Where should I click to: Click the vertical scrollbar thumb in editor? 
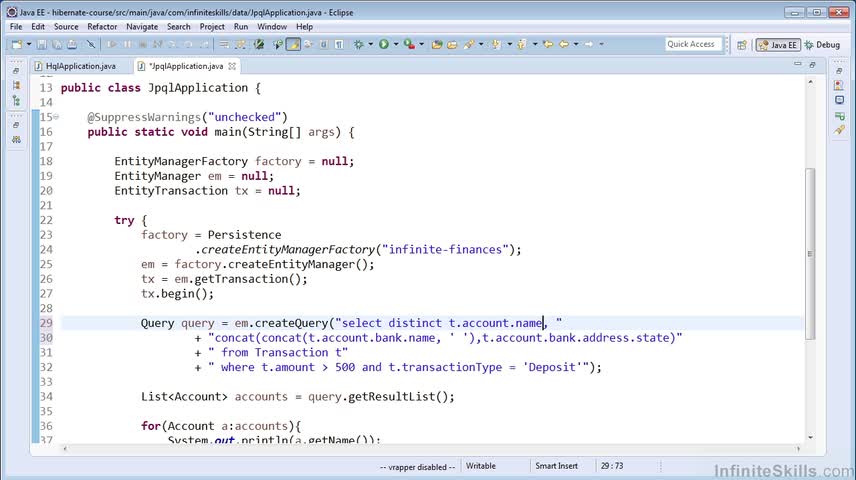click(810, 253)
